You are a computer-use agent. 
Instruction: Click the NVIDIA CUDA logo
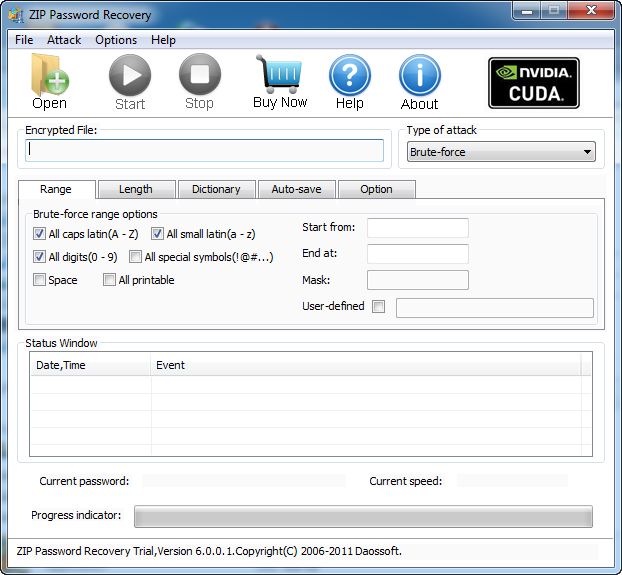(534, 82)
